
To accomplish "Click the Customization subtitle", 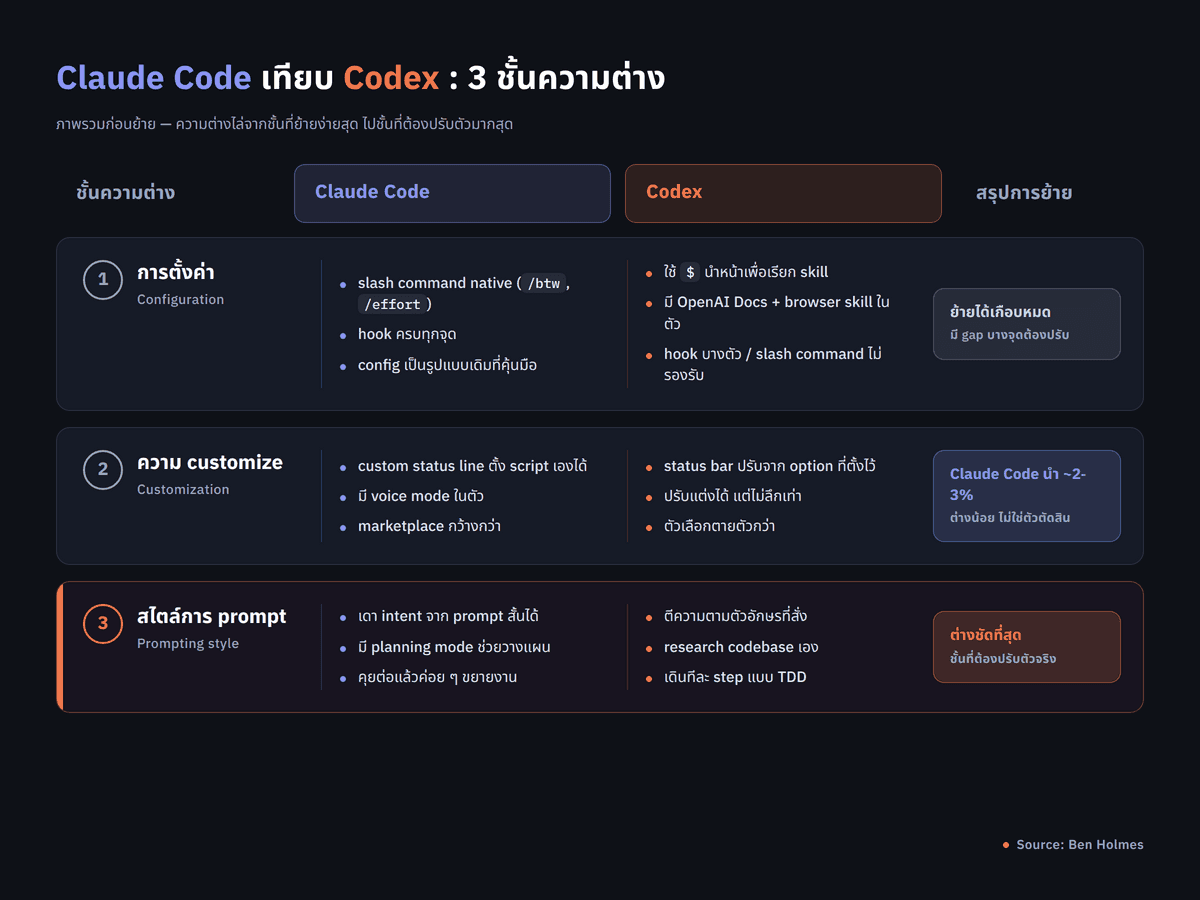I will [183, 490].
